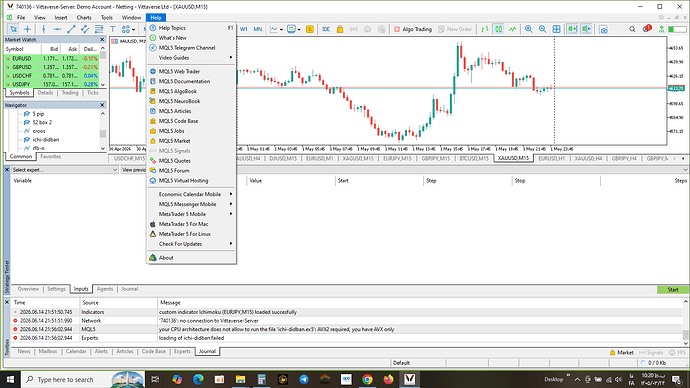The image size is (690, 388).
Task: Open the objects shapes dropdown arrow
Action: coord(133,29)
